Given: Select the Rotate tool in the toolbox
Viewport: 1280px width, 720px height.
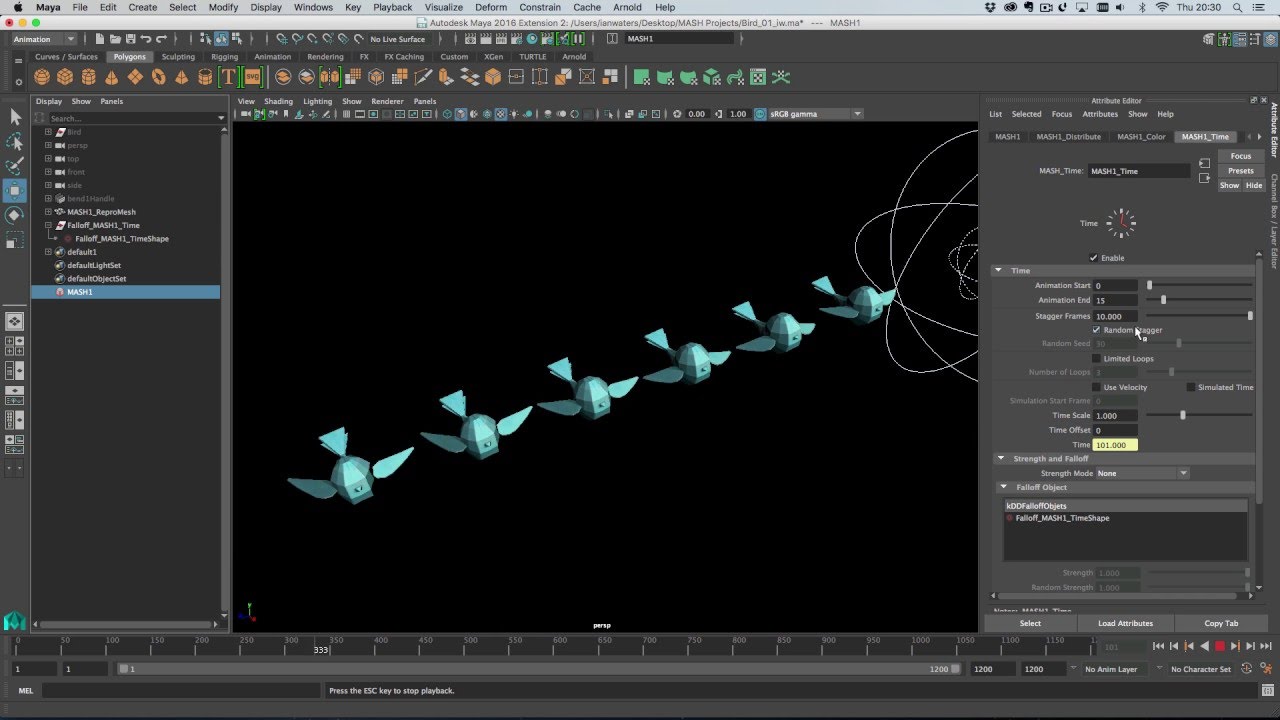Looking at the screenshot, I should tap(15, 214).
